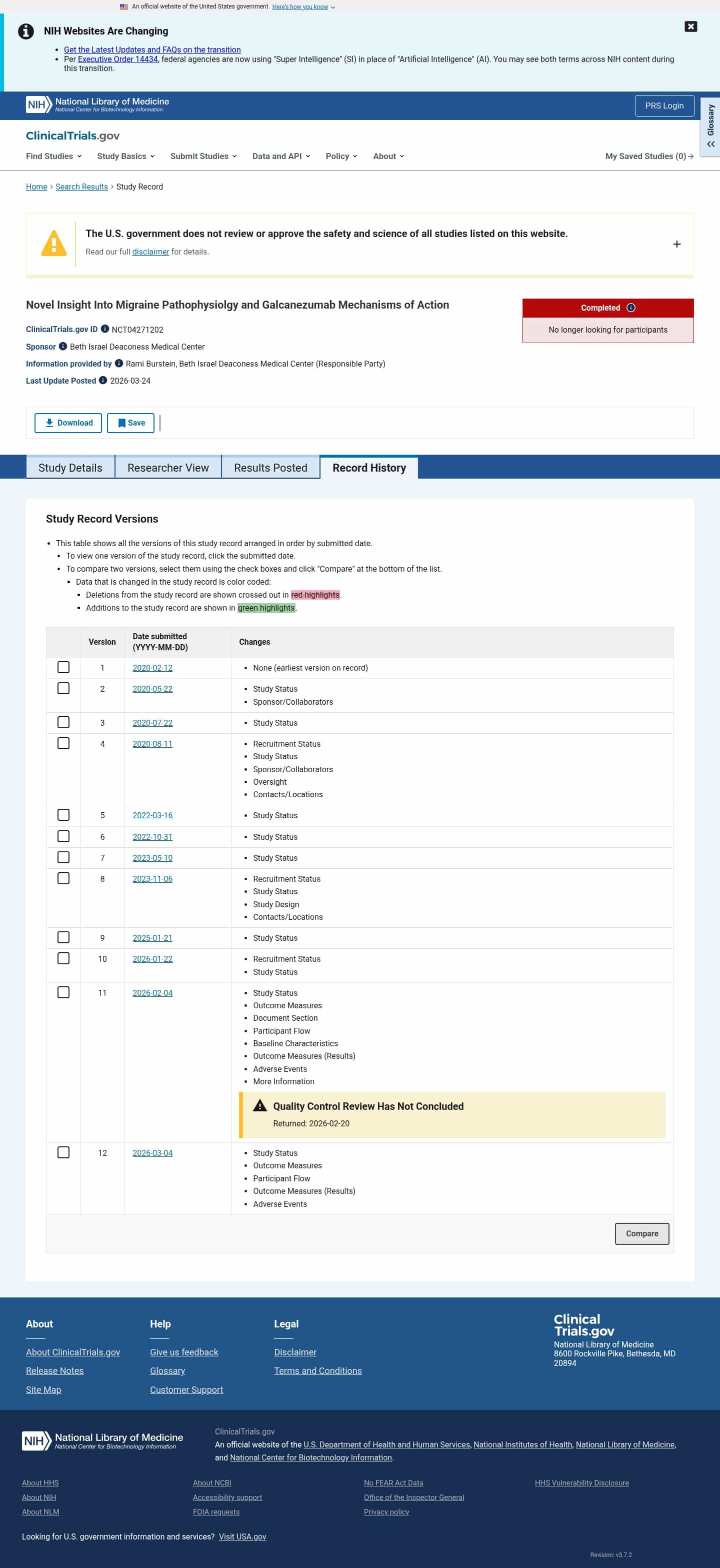
Task: Tick the checkbox for version 11
Action: point(63,992)
